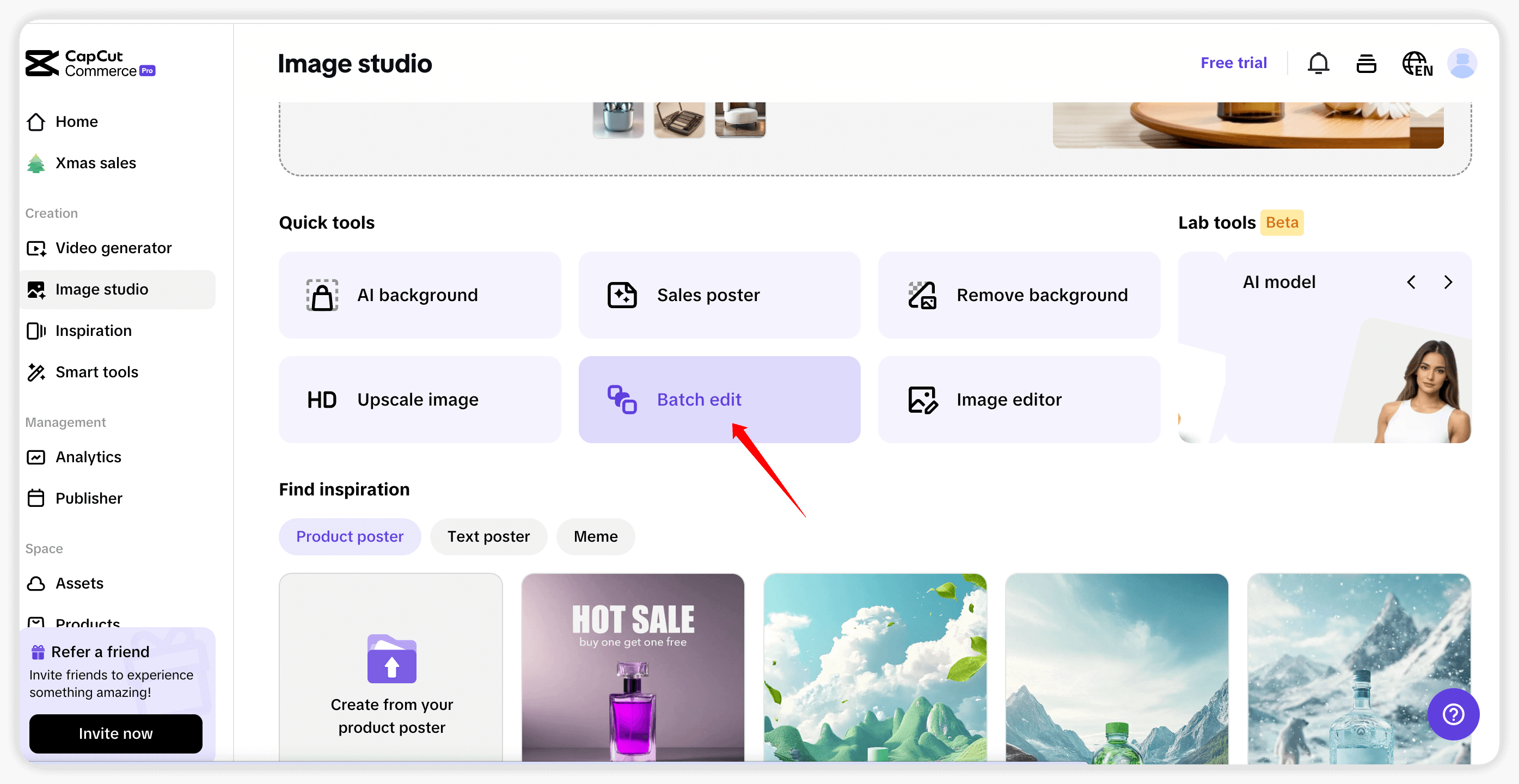Open notifications bell
The width and height of the screenshot is (1519, 784).
tap(1318, 63)
